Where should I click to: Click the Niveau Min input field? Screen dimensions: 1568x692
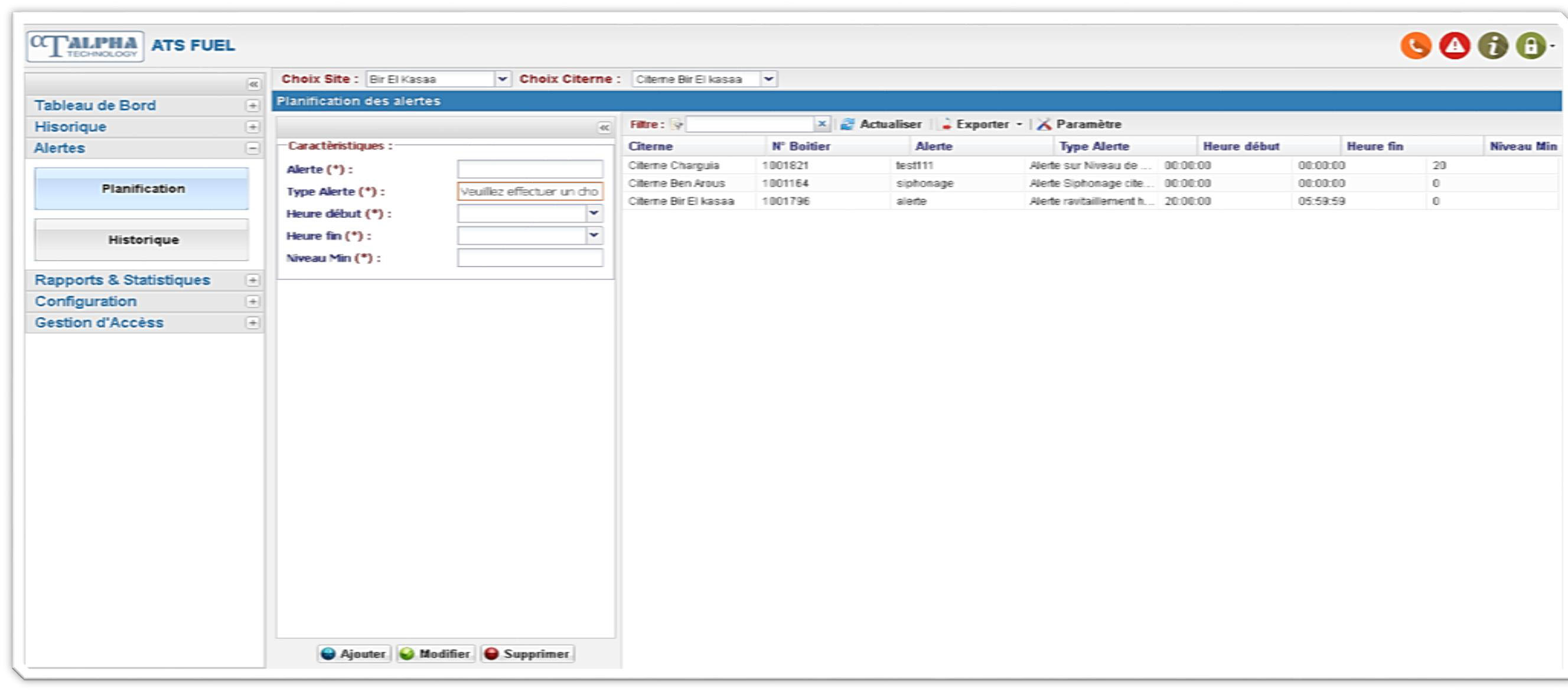(x=530, y=258)
